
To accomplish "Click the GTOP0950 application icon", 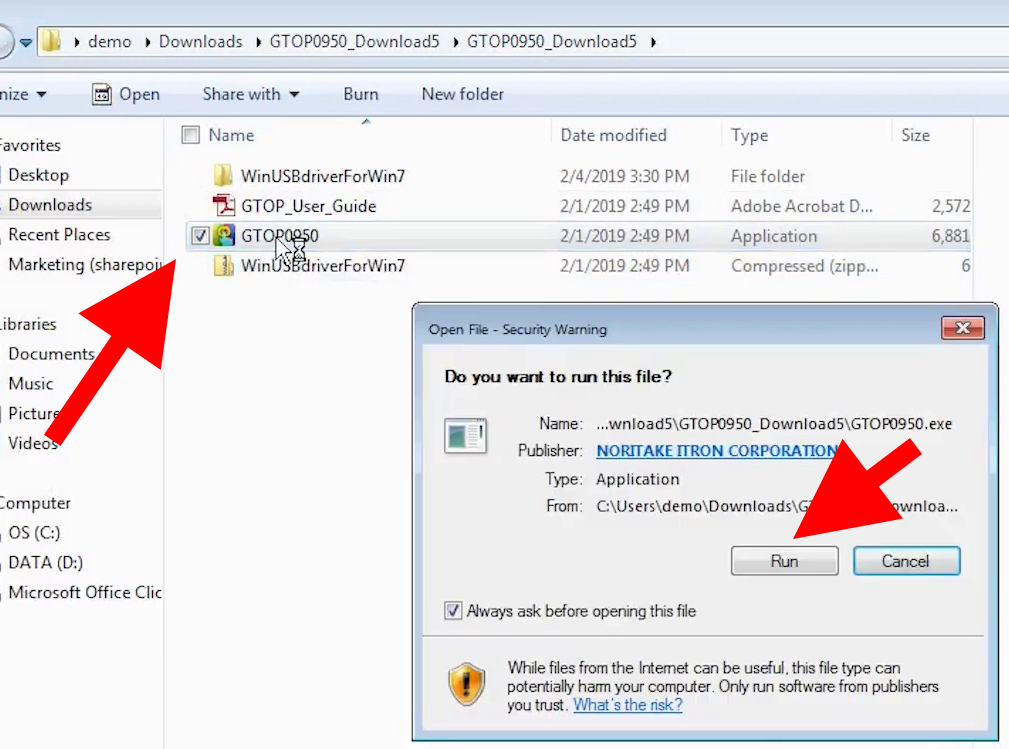I will tap(224, 236).
